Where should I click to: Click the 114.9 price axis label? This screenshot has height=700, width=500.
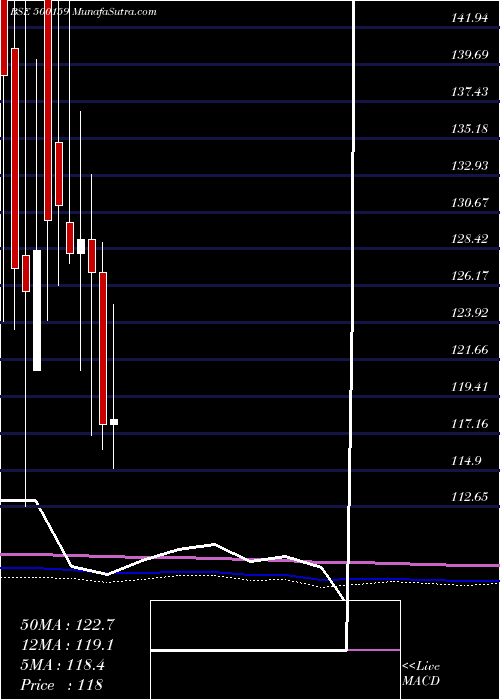pyautogui.click(x=467, y=460)
